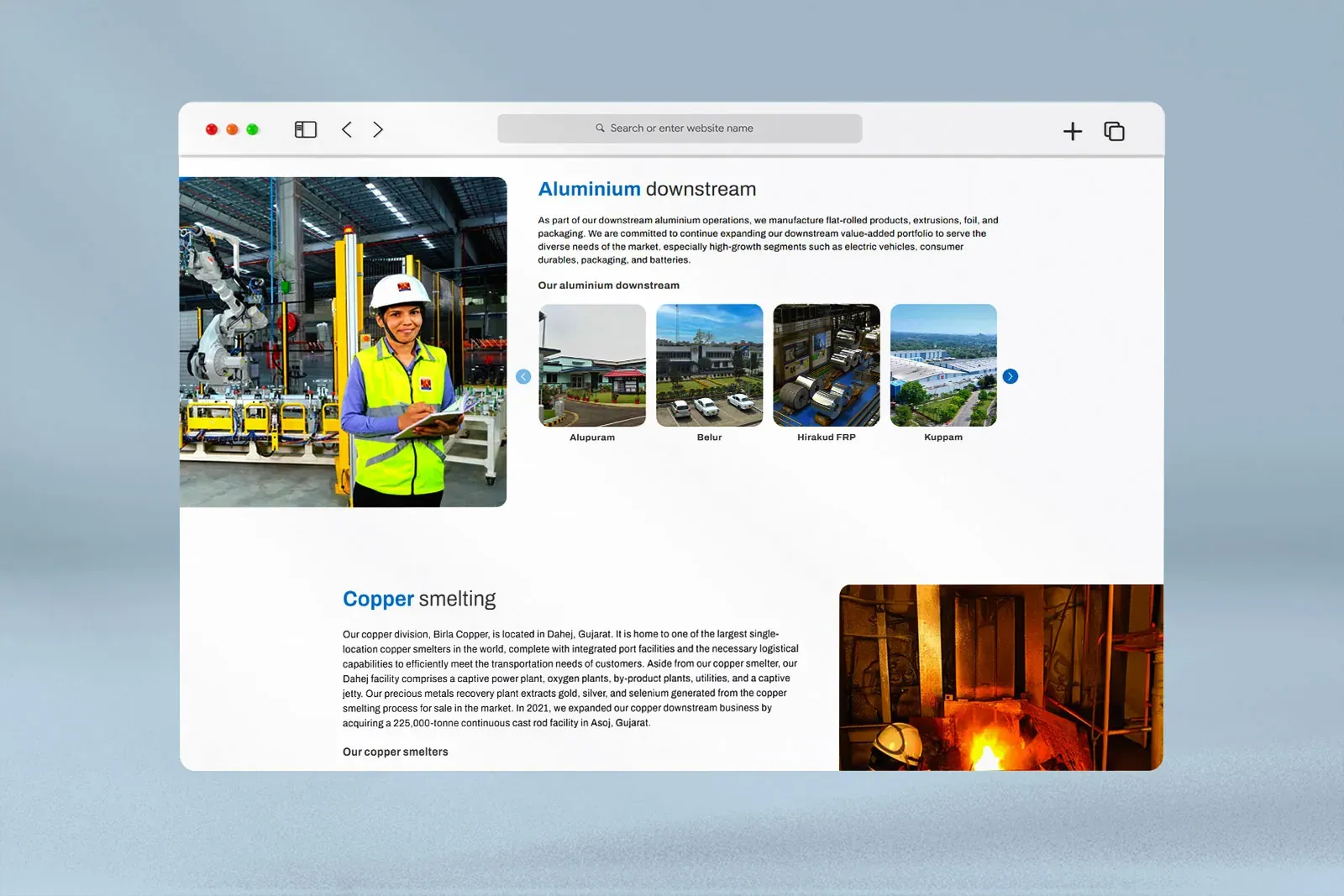This screenshot has width=1344, height=896.
Task: Close window with the red button
Action: pyautogui.click(x=212, y=129)
